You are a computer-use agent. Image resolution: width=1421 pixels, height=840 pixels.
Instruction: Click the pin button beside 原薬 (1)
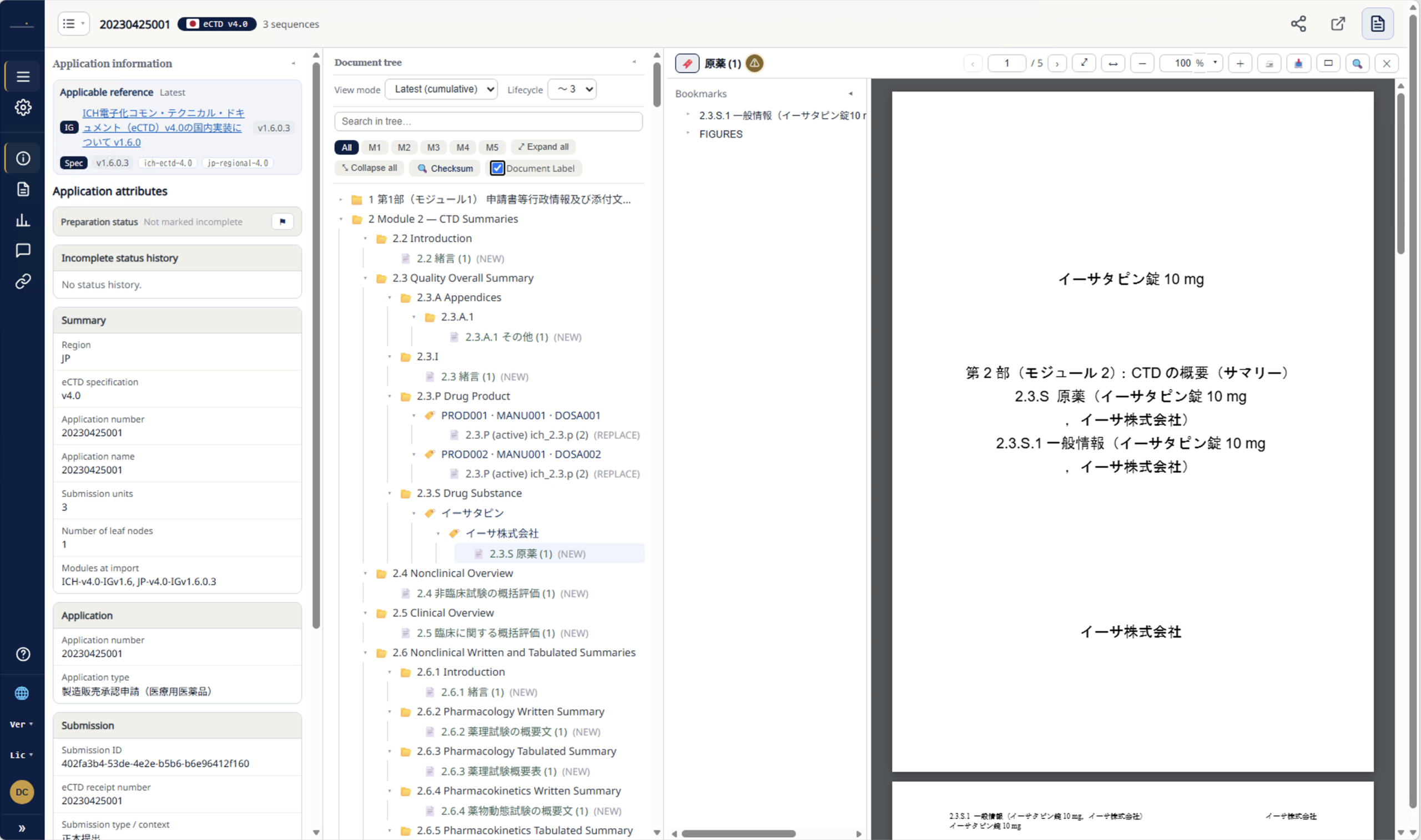pos(687,63)
